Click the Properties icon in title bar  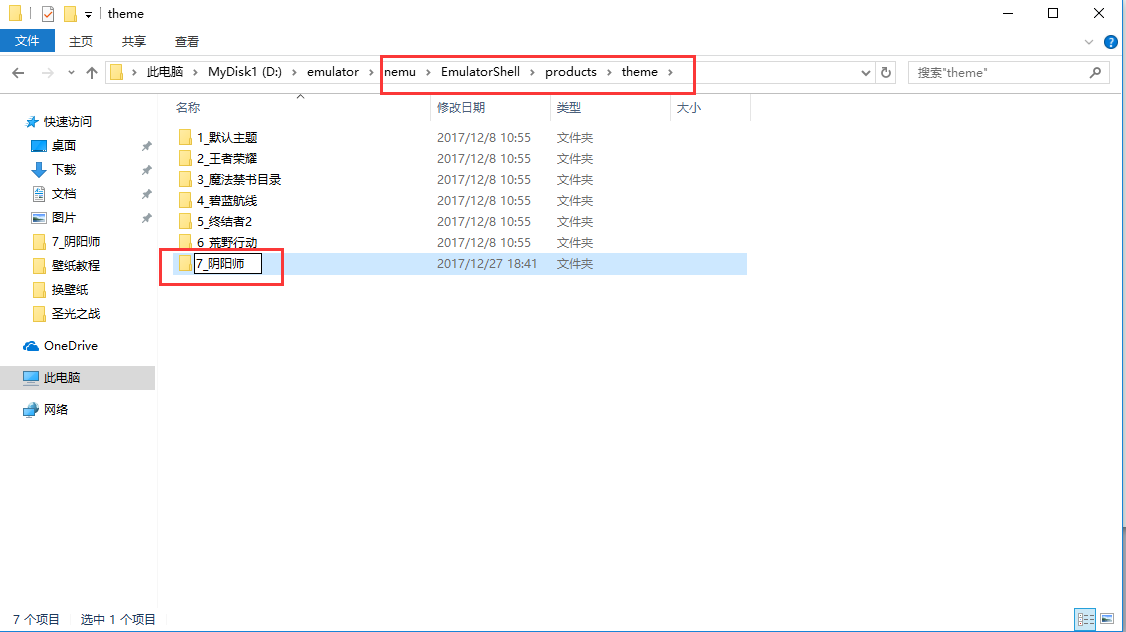[x=48, y=14]
